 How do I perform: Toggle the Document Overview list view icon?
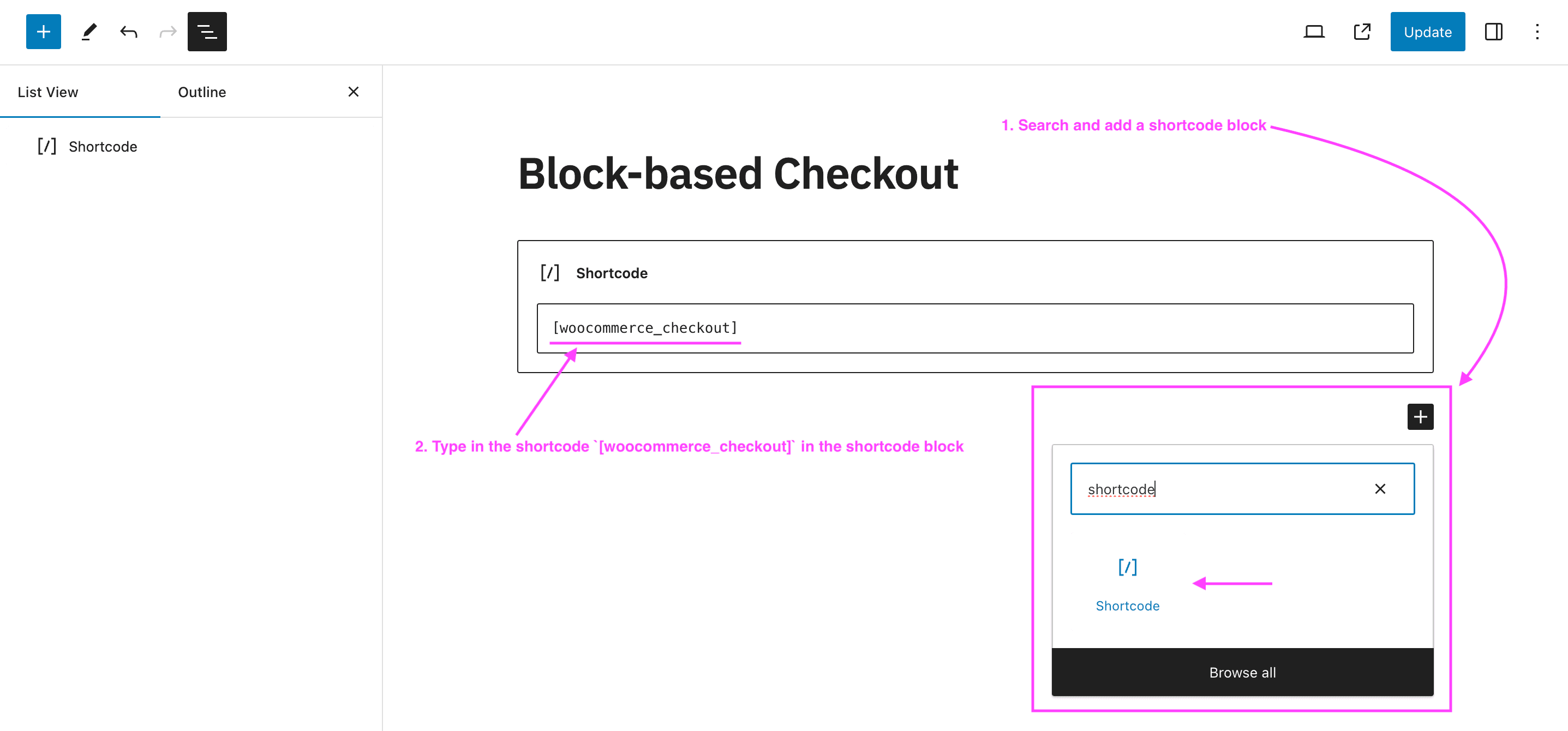[207, 32]
